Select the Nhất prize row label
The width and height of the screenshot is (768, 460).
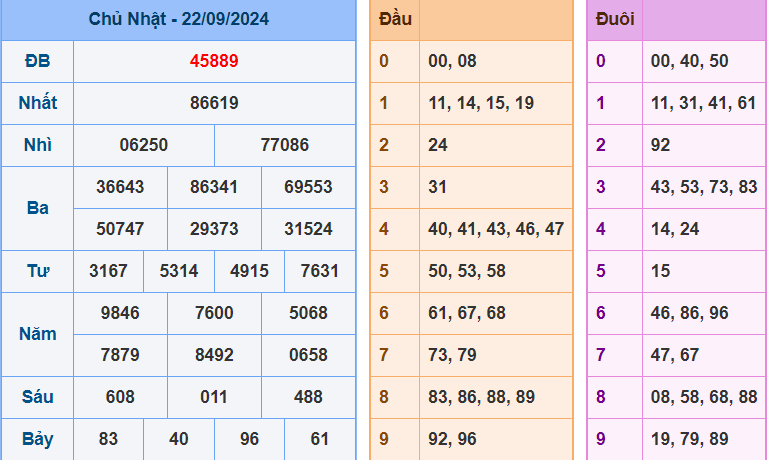pyautogui.click(x=38, y=103)
